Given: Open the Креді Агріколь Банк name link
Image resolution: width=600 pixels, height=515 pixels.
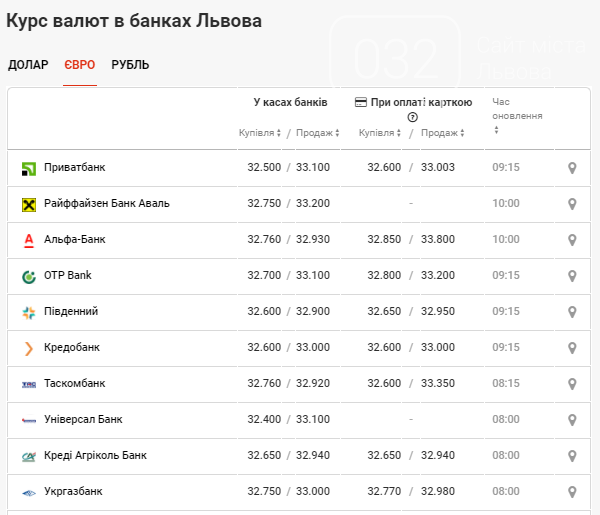Looking at the screenshot, I should coord(95,455).
